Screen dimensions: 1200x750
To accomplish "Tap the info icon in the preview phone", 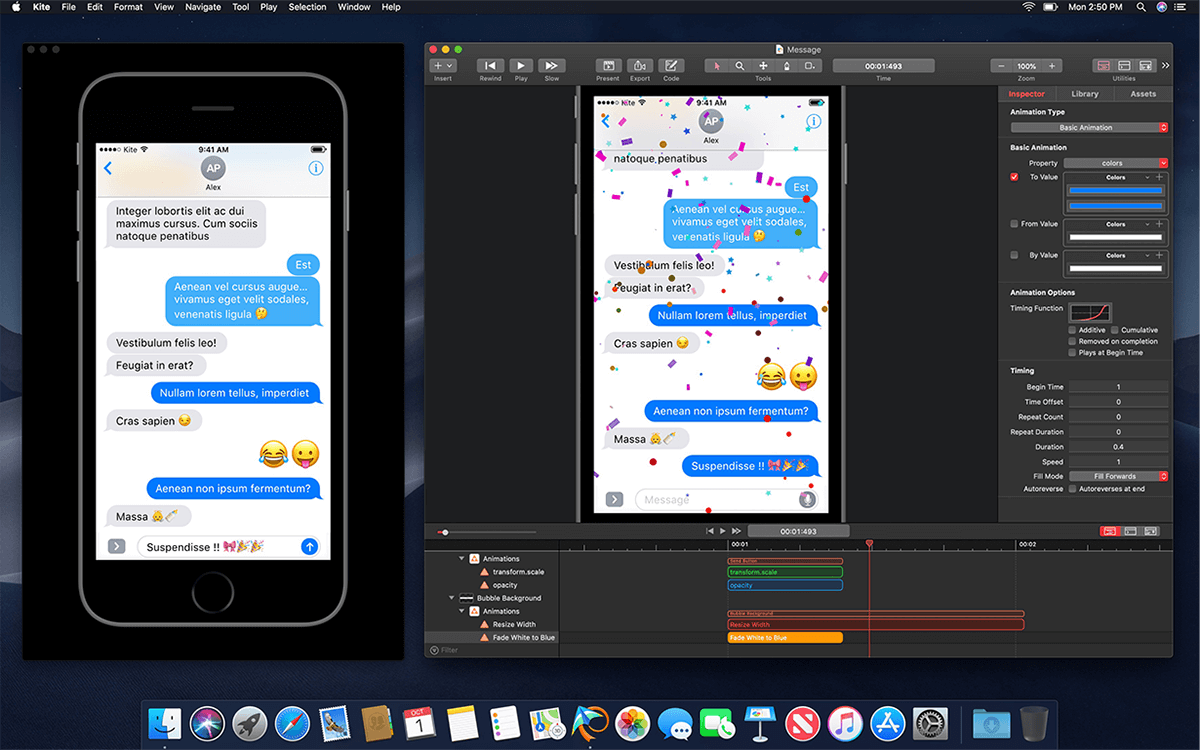I will (316, 168).
